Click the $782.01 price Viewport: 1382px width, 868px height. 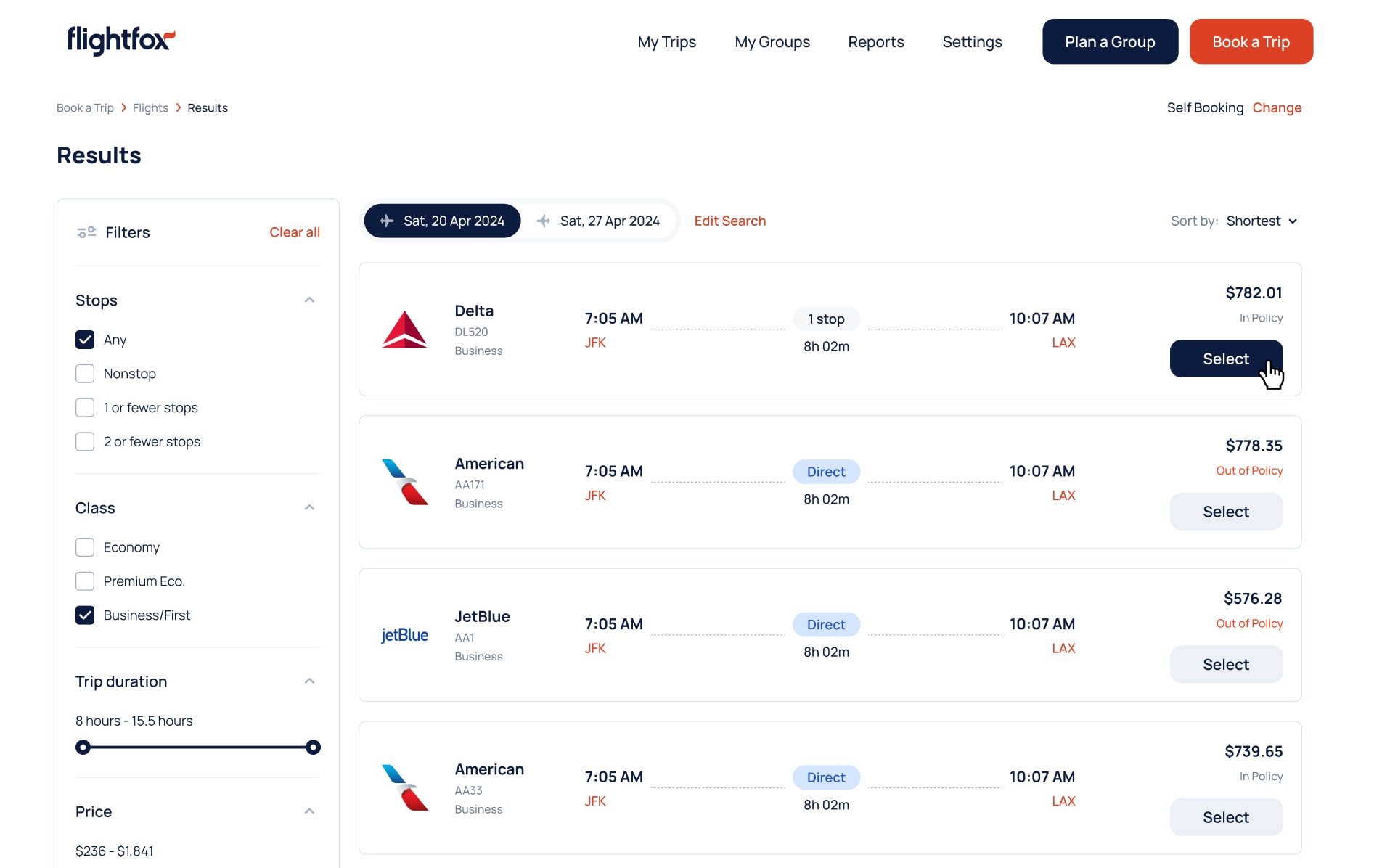pyautogui.click(x=1254, y=292)
